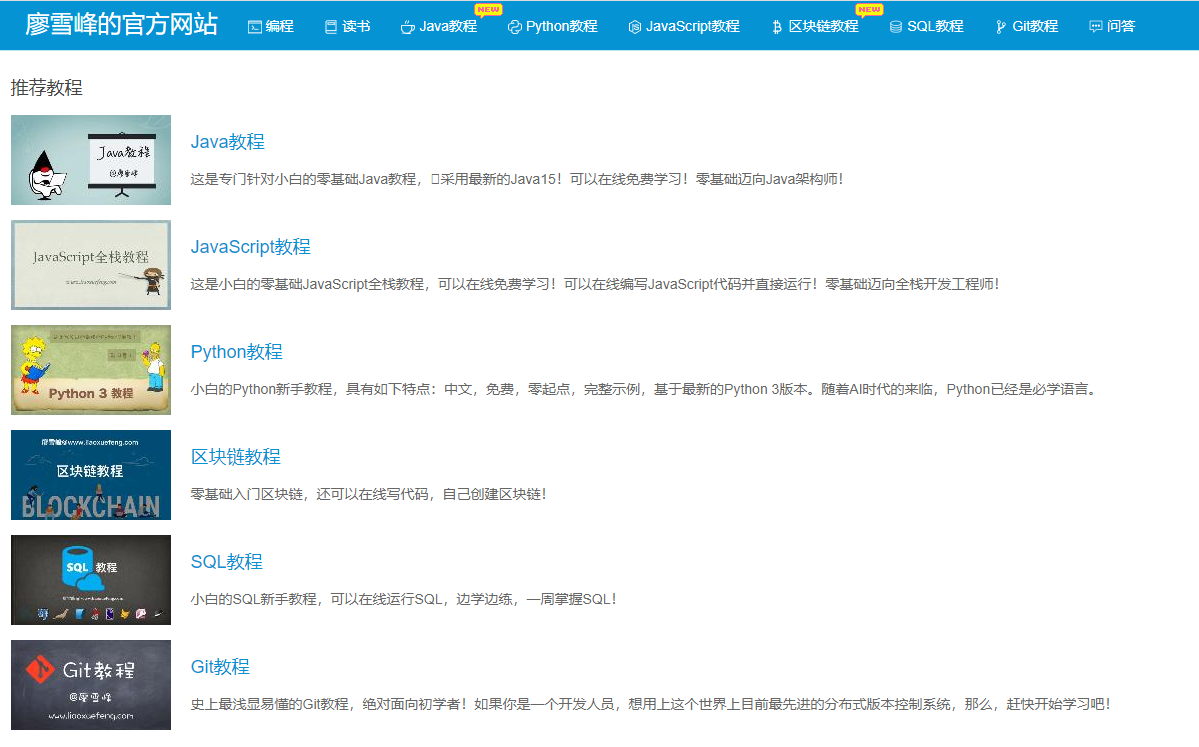Click the Bitcoin icon beside 区块链教程
Screen dimensions: 1199x747
775,26
